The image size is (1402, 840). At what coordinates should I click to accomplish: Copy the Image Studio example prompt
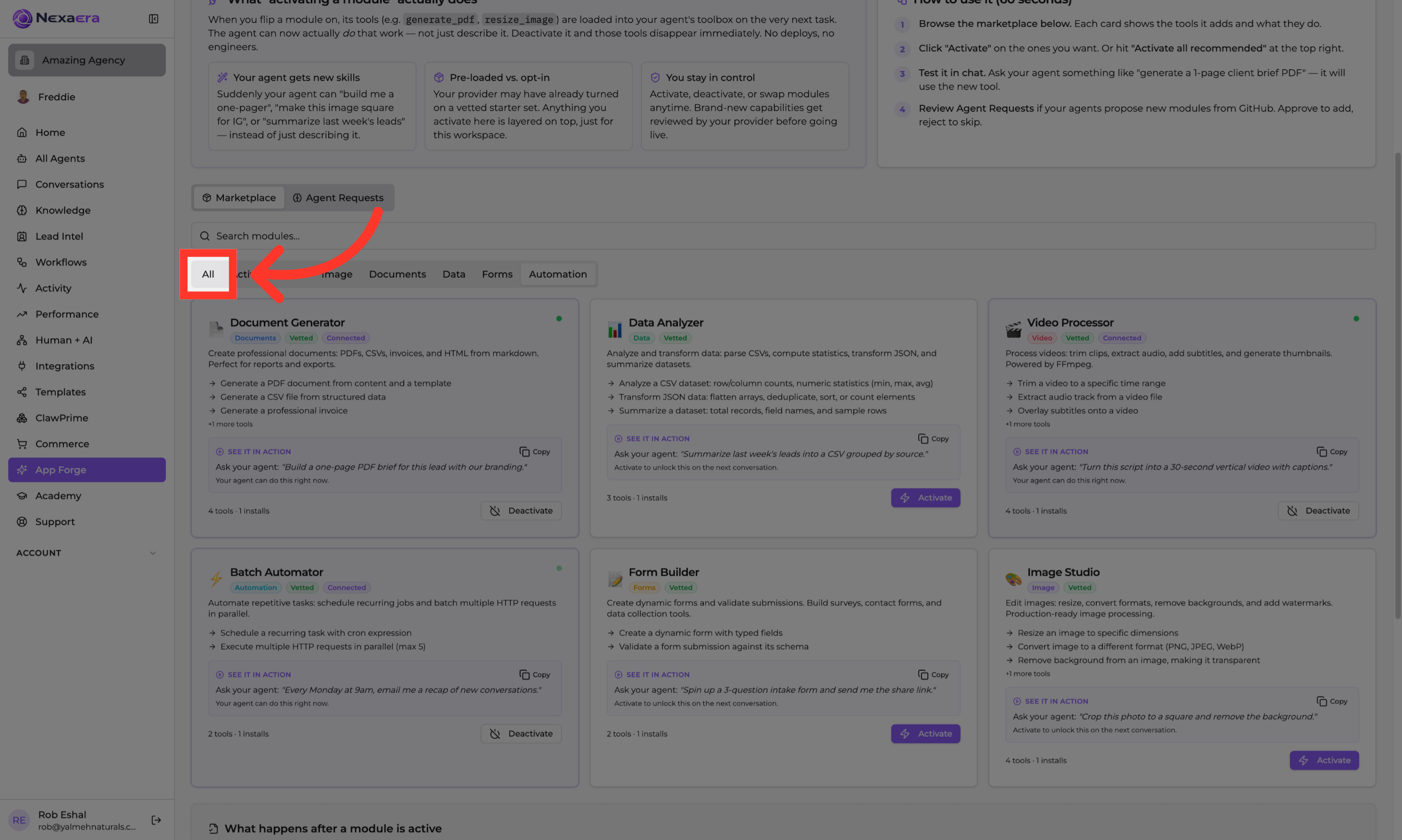click(x=1332, y=701)
